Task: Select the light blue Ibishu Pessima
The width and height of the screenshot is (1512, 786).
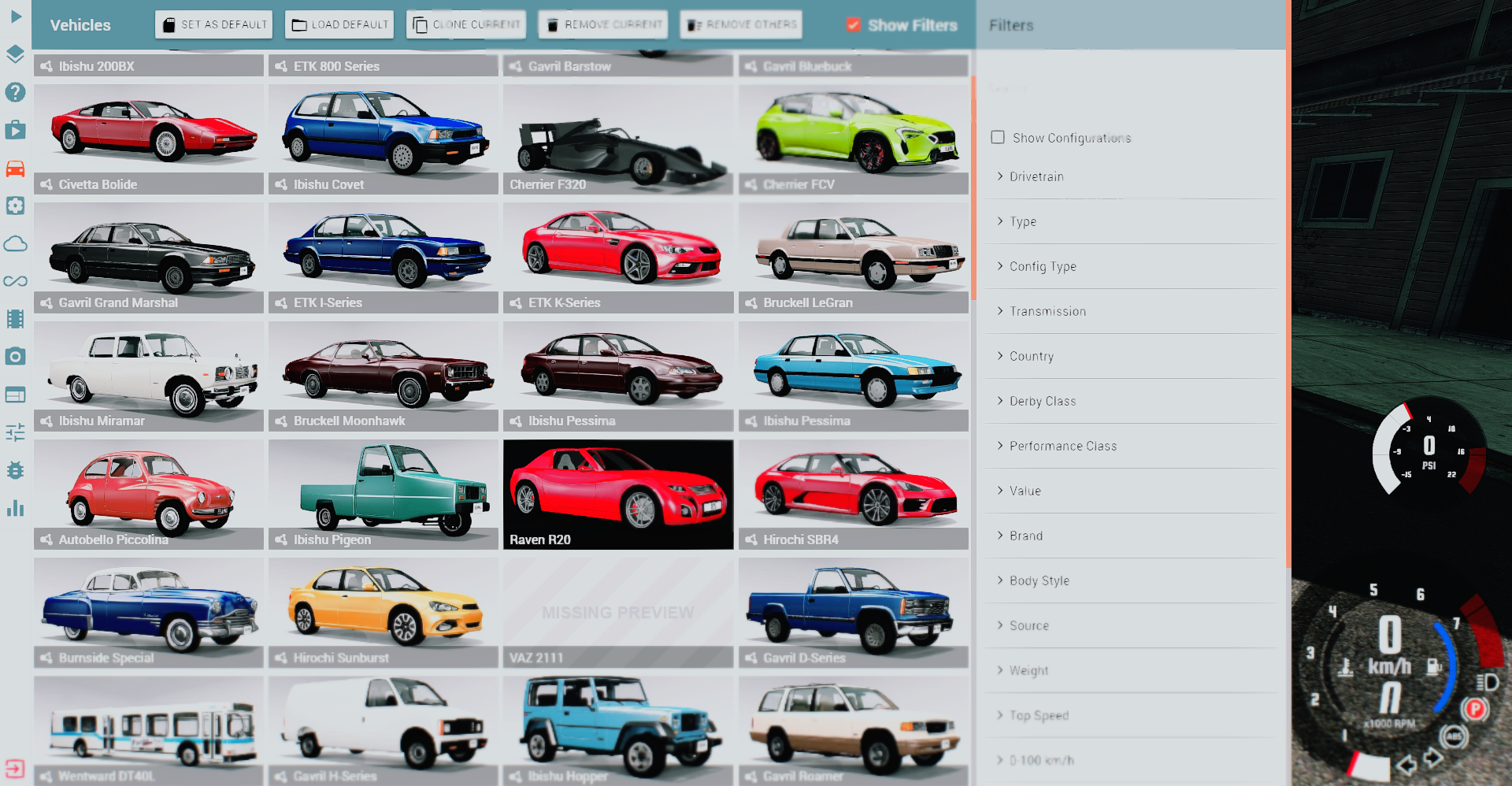Action: coord(854,376)
